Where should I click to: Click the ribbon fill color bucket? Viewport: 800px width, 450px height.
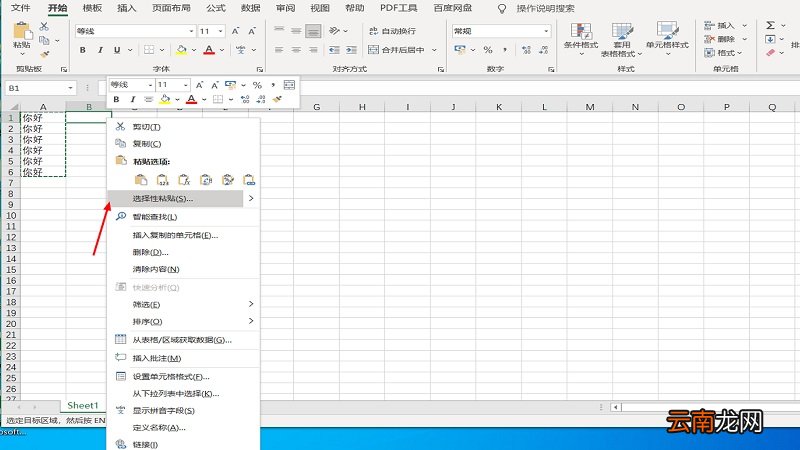click(181, 49)
